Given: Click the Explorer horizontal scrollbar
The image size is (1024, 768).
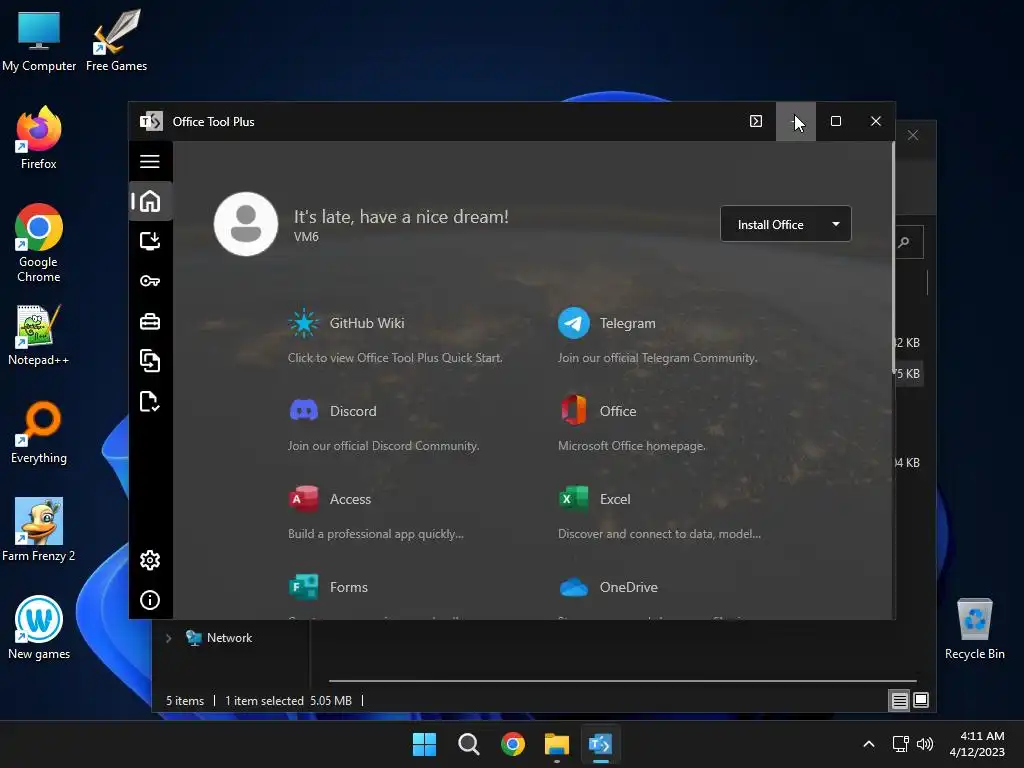Looking at the screenshot, I should (x=623, y=680).
